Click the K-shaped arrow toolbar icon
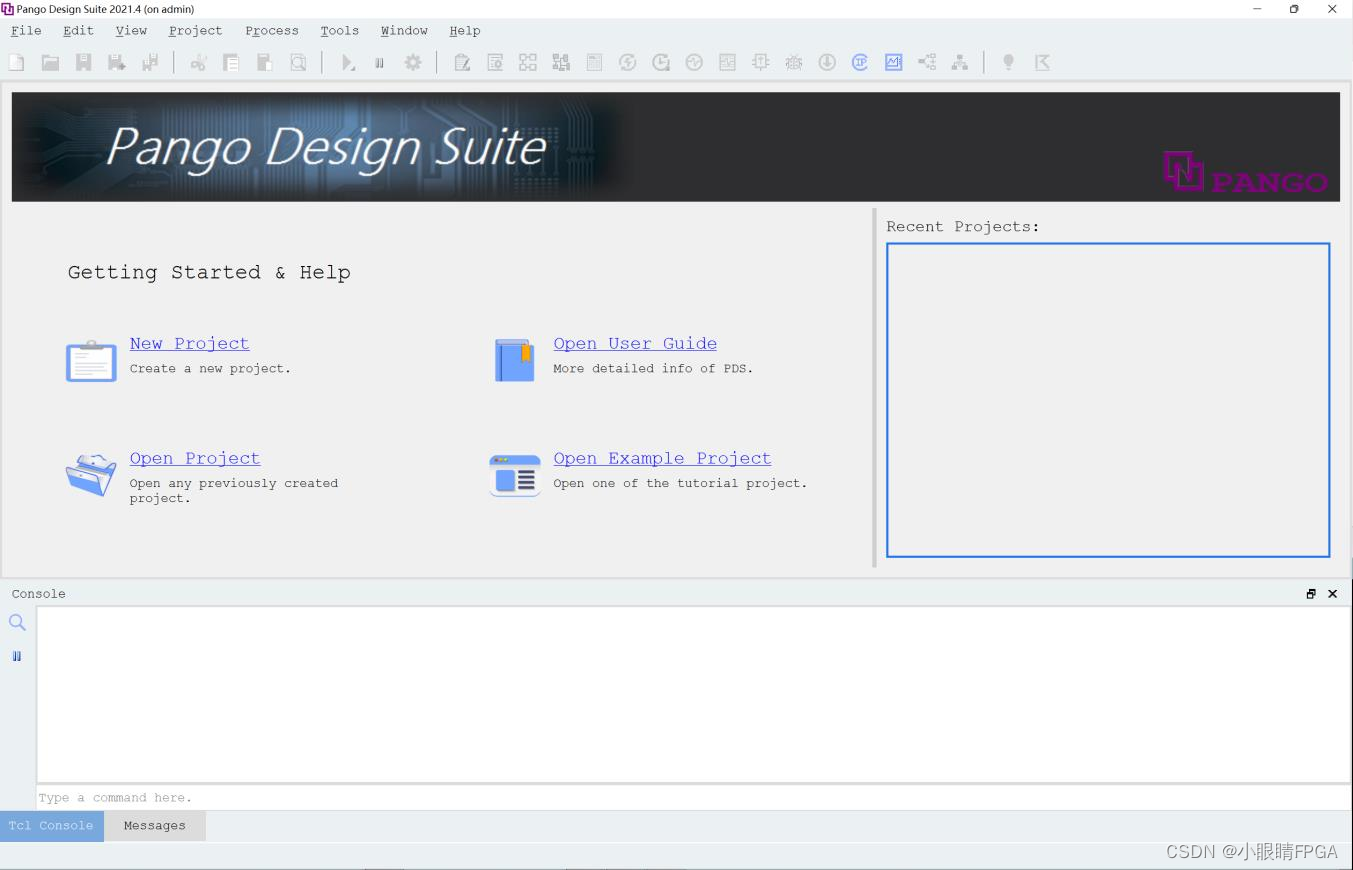This screenshot has height=870, width=1353. coord(1042,62)
